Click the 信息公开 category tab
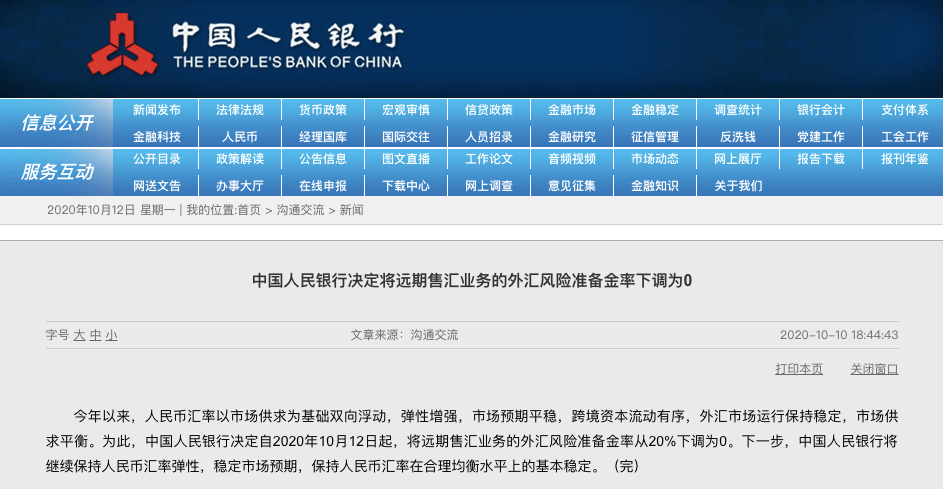The width and height of the screenshot is (943, 489). (x=57, y=123)
